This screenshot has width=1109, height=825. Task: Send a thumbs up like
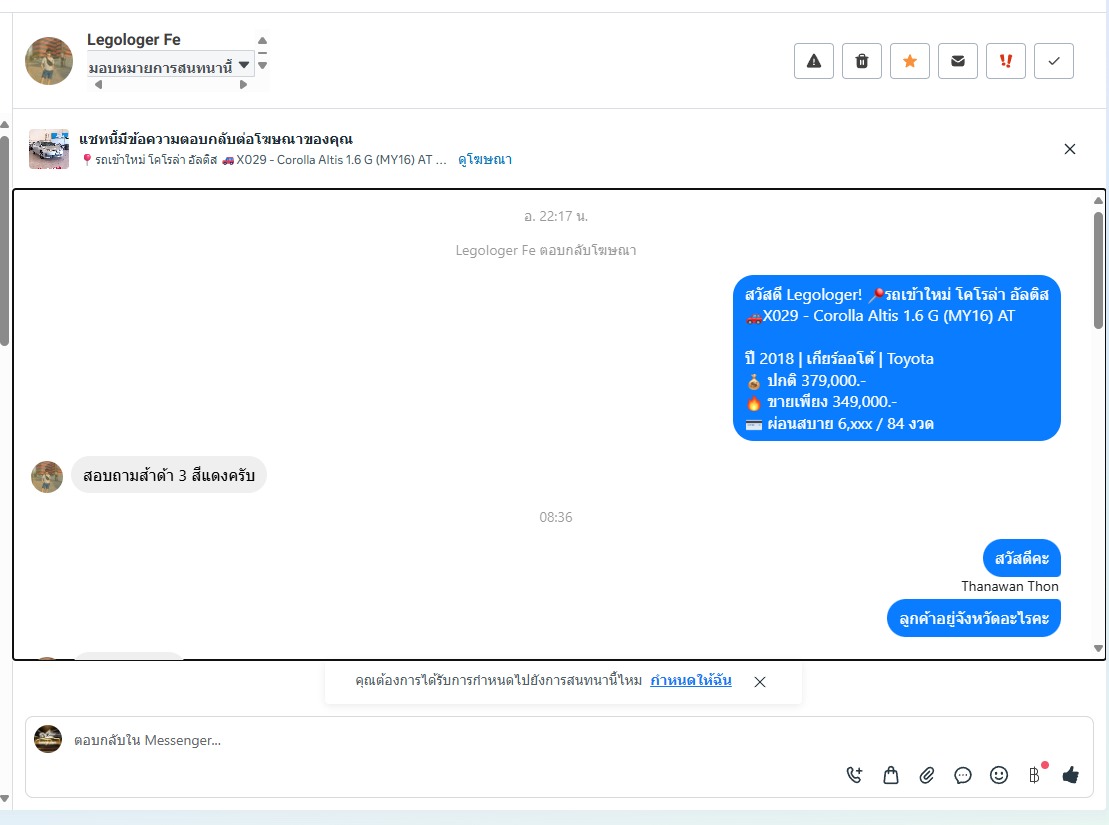(x=1071, y=775)
